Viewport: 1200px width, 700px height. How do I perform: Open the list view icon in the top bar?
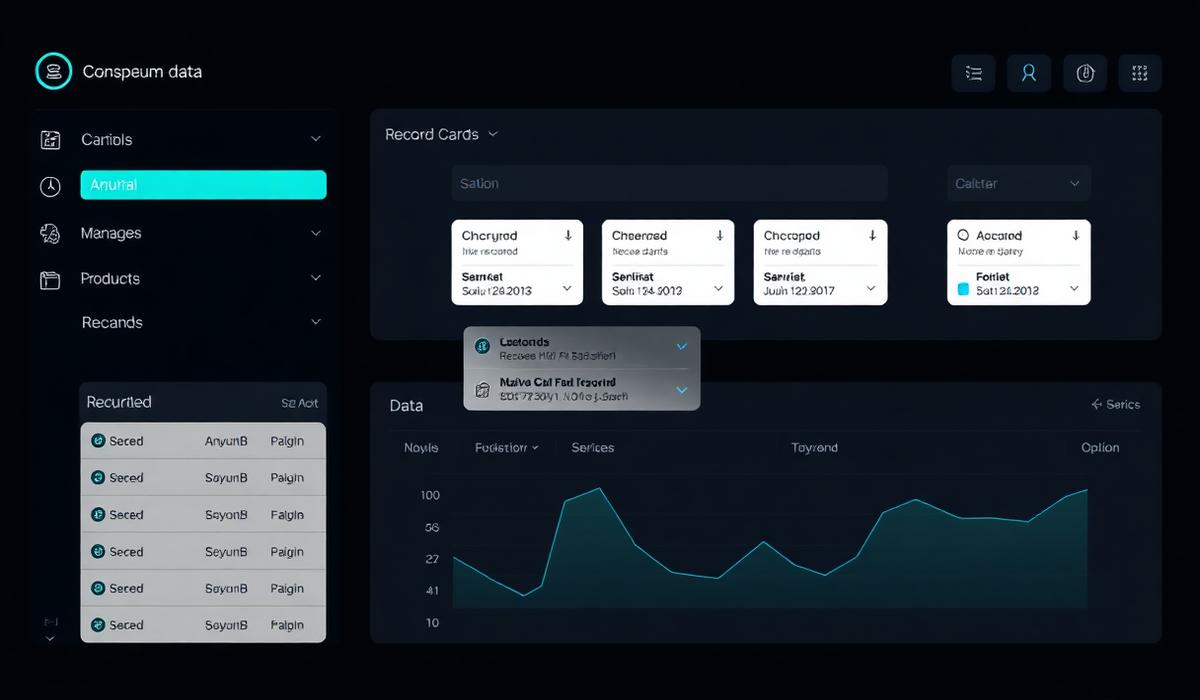[974, 73]
